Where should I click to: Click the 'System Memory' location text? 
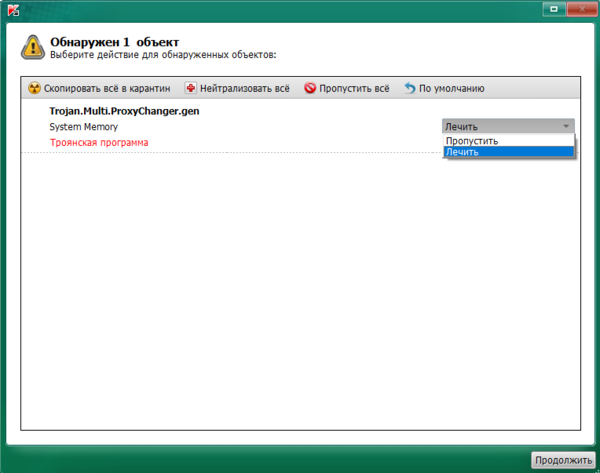pos(83,127)
